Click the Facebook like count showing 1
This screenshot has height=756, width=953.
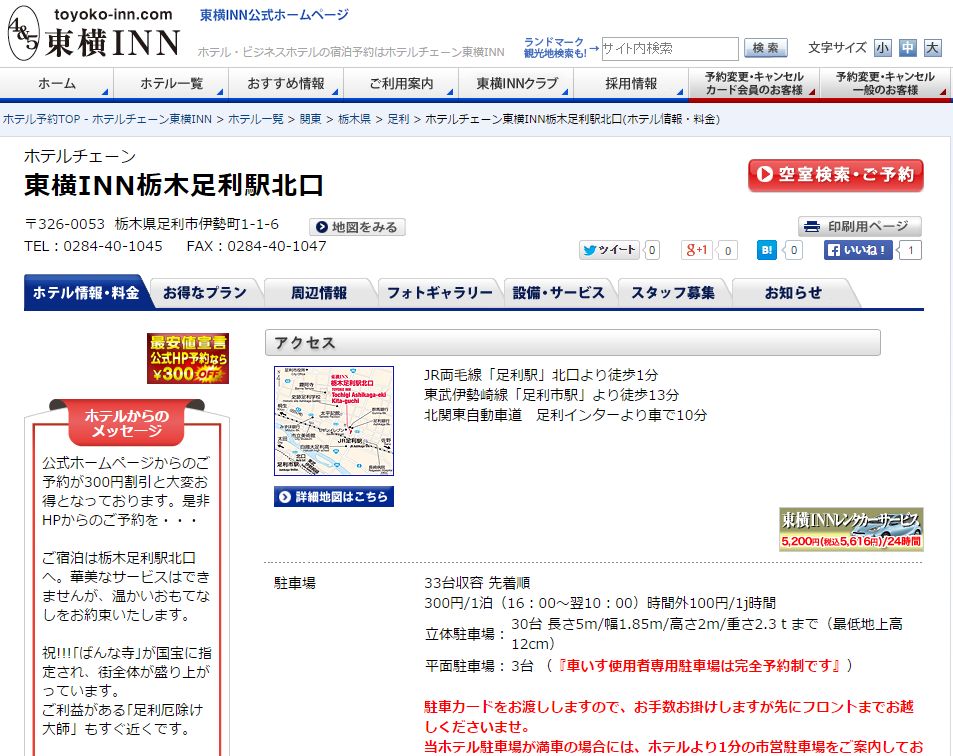[910, 250]
